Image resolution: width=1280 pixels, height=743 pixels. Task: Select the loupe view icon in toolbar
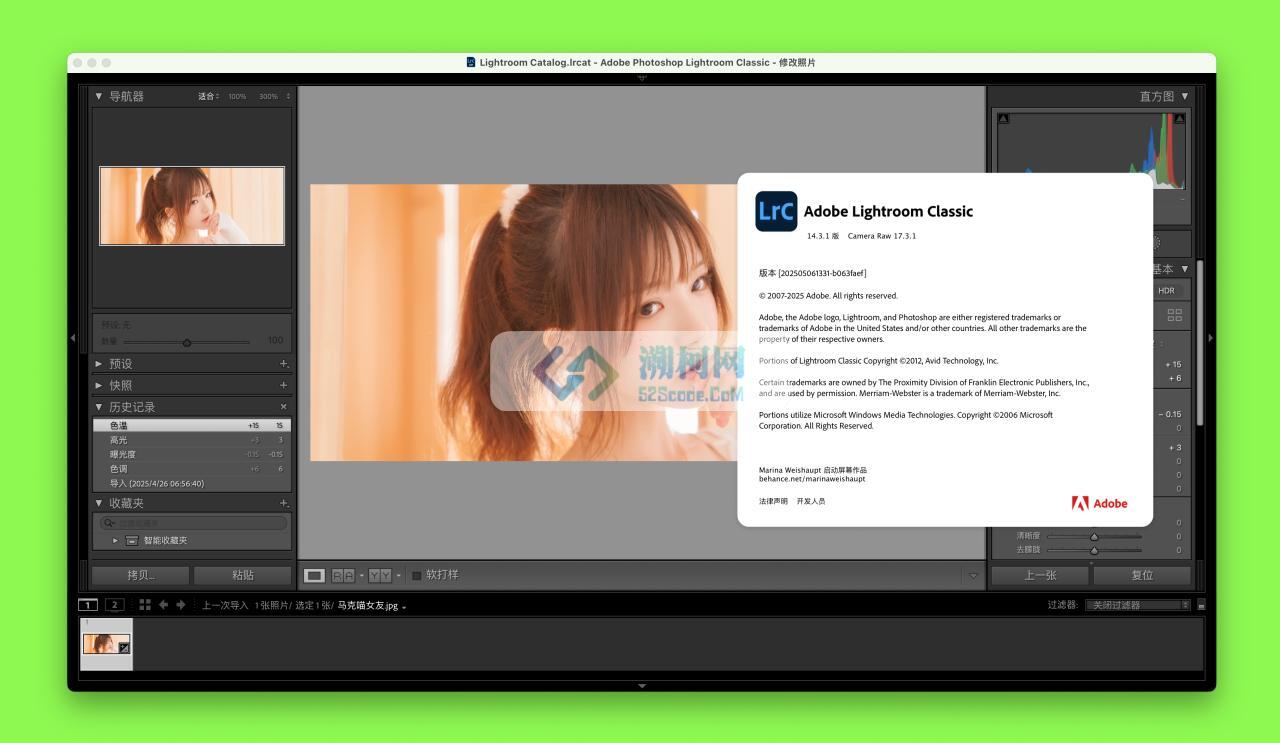pos(314,575)
